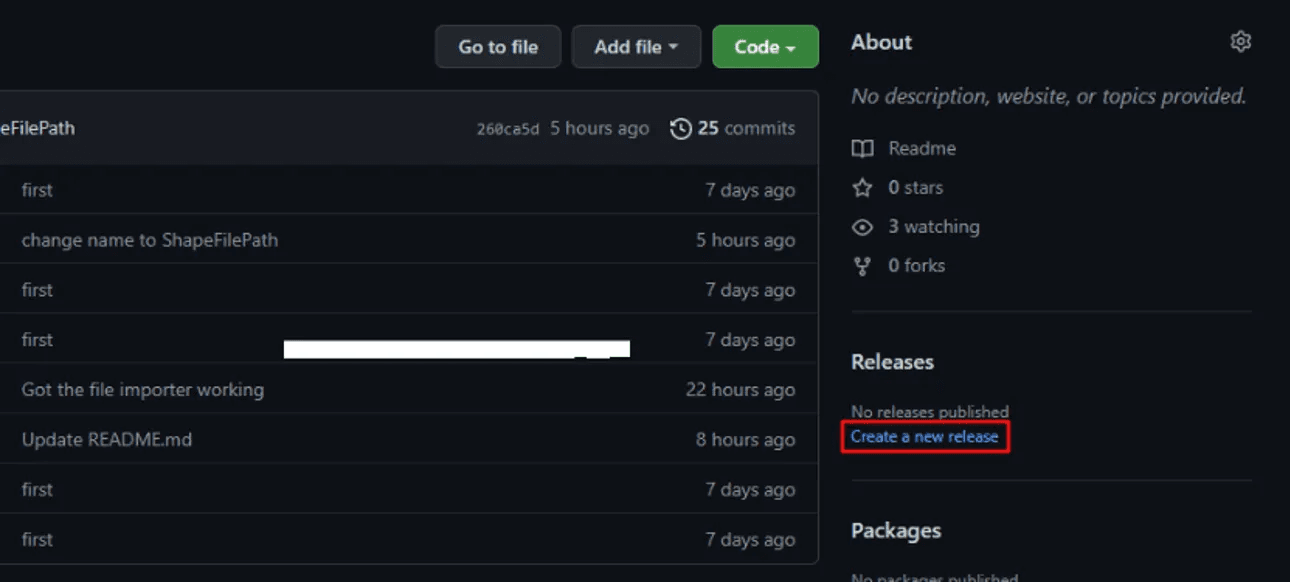1290x582 pixels.
Task: Open the green Code dropdown
Action: tap(765, 47)
